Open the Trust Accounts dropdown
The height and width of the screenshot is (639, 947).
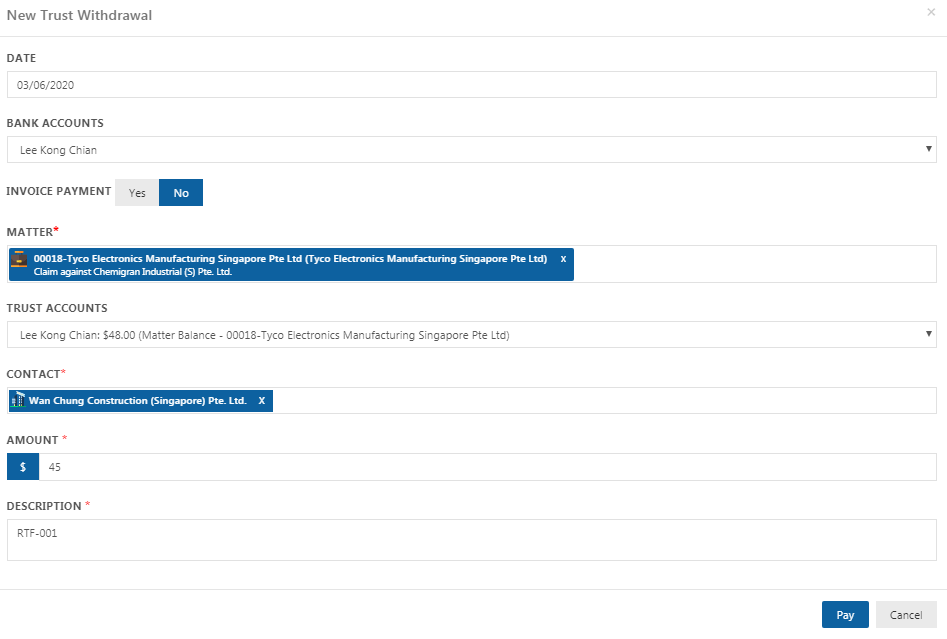[472, 335]
